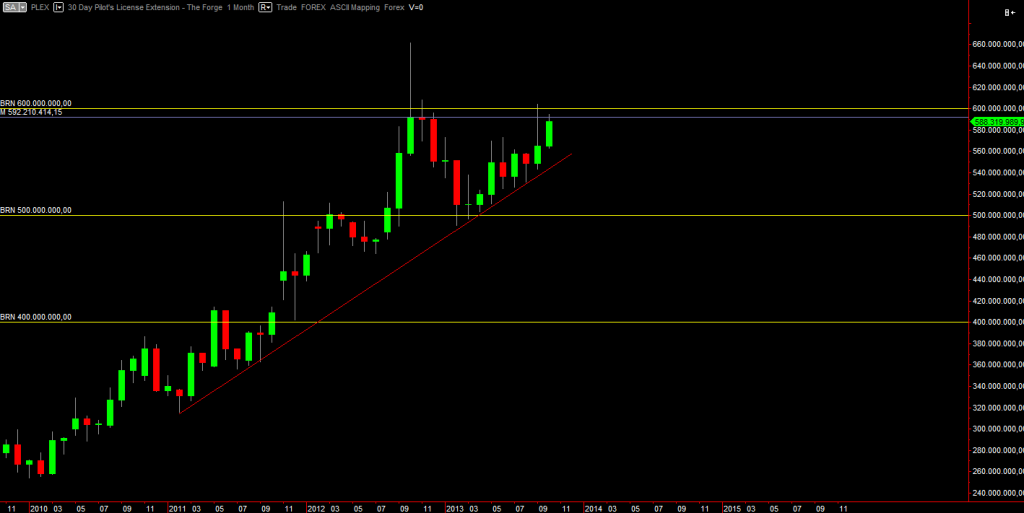Open the SA dropdown at the chart's top-left

[x=13, y=7]
